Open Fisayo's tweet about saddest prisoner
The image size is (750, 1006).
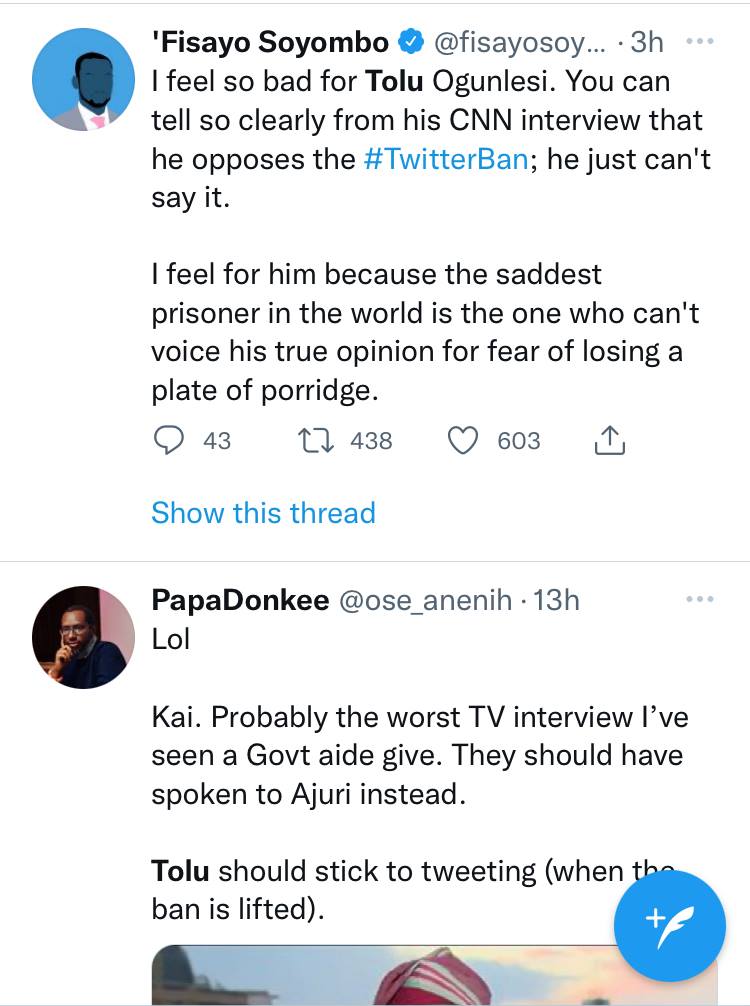(425, 331)
